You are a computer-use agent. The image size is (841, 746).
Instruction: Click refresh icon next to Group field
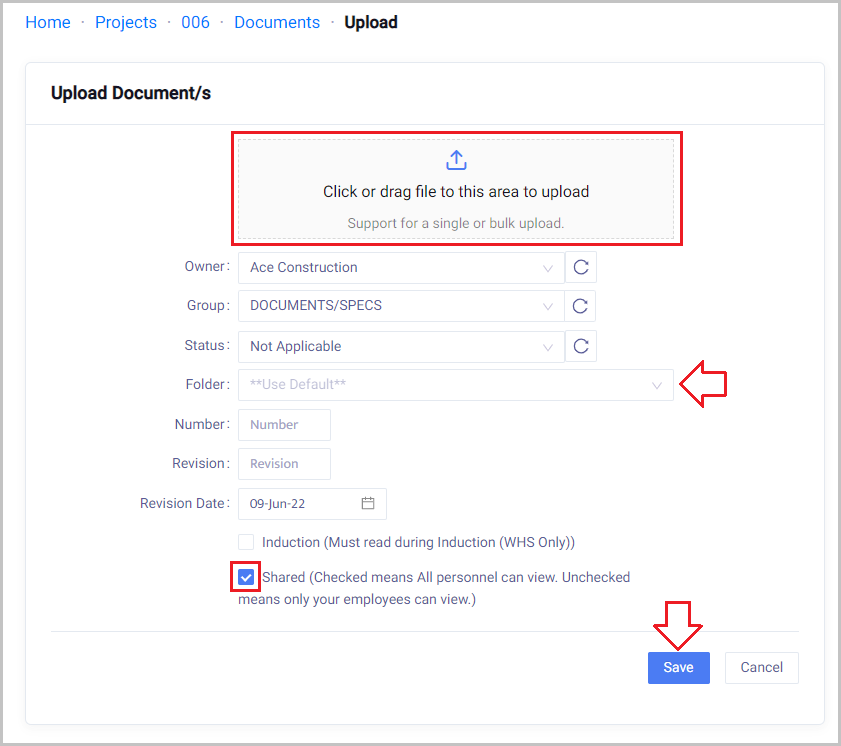tap(581, 306)
